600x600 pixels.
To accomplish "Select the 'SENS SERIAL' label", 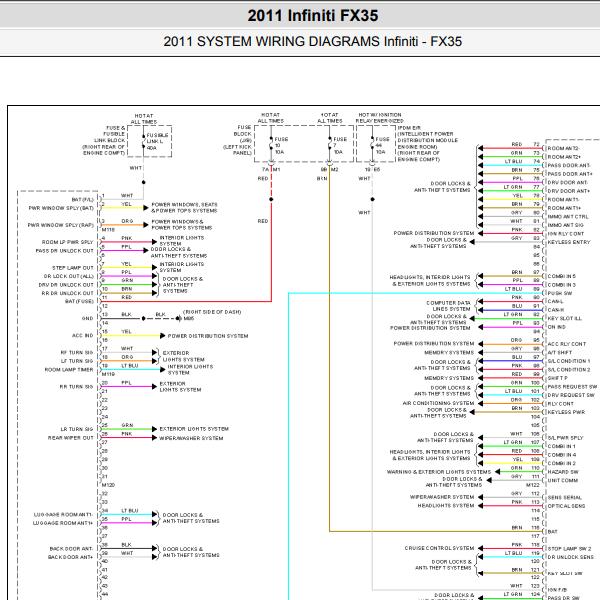I will pyautogui.click(x=564, y=497).
